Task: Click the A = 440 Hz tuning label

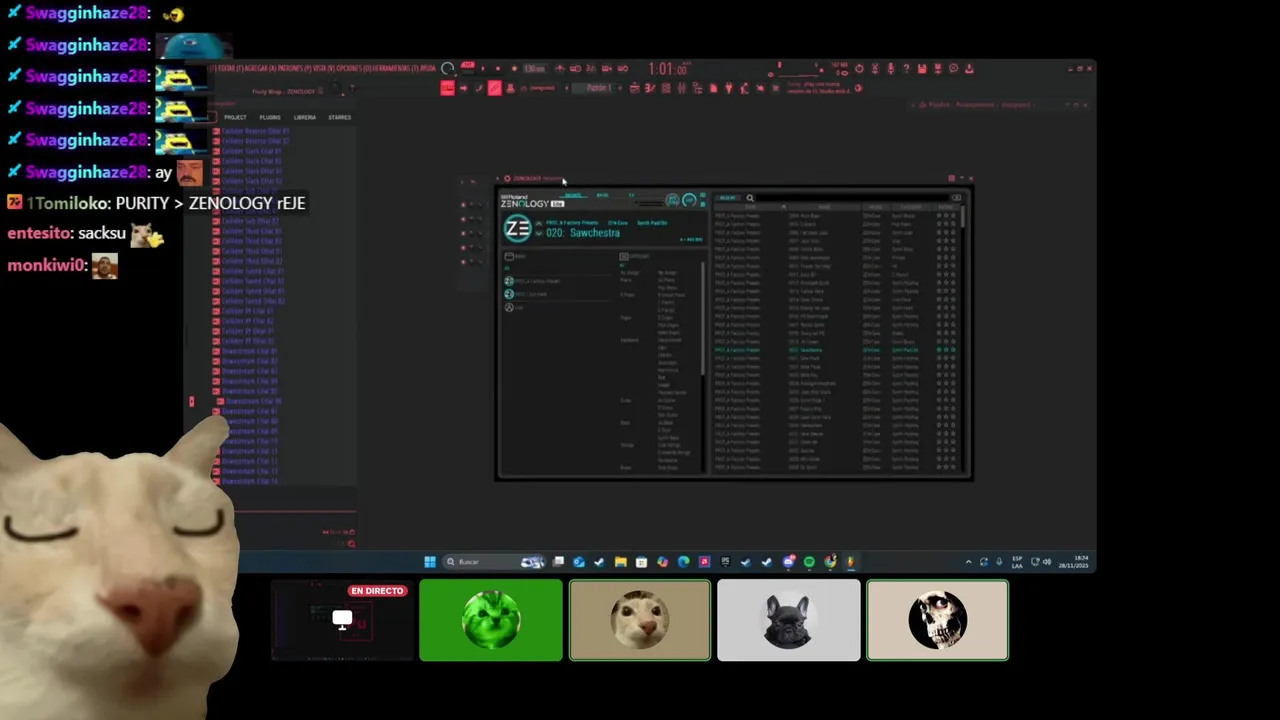Action: (x=691, y=240)
